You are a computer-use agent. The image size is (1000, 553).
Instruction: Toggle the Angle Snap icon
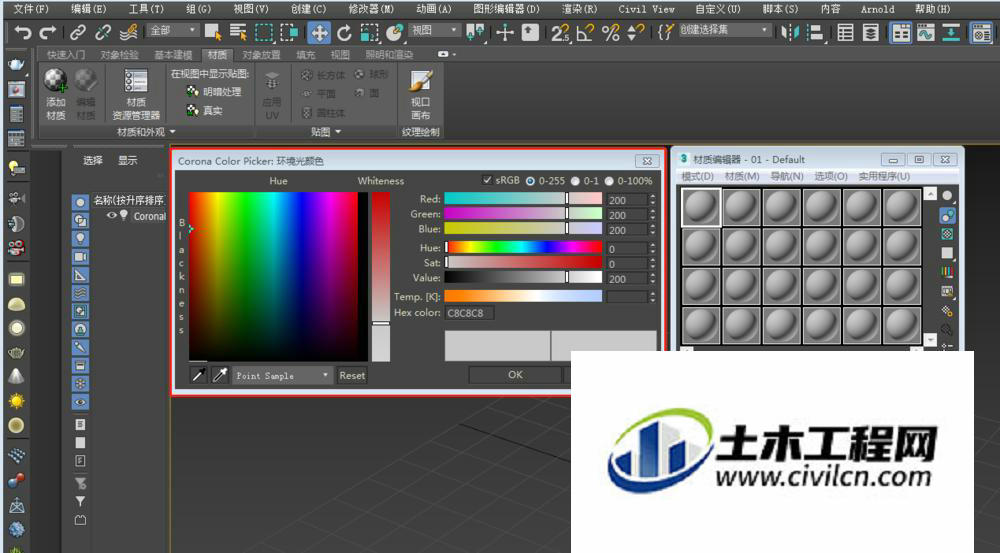click(x=585, y=33)
